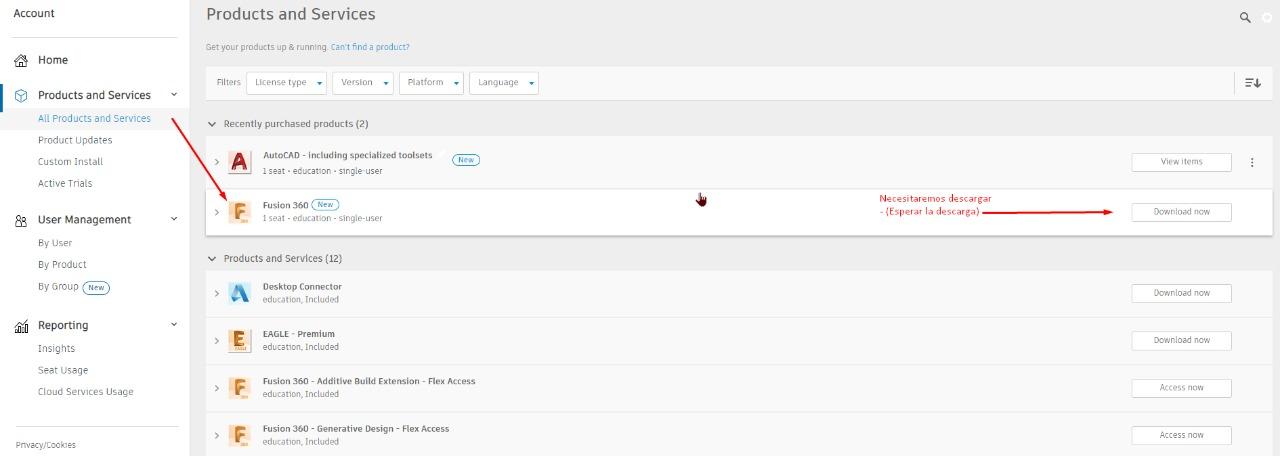Screen dimensions: 1280x456
Task: Expand the AutoCAD product row
Action: click(217, 162)
